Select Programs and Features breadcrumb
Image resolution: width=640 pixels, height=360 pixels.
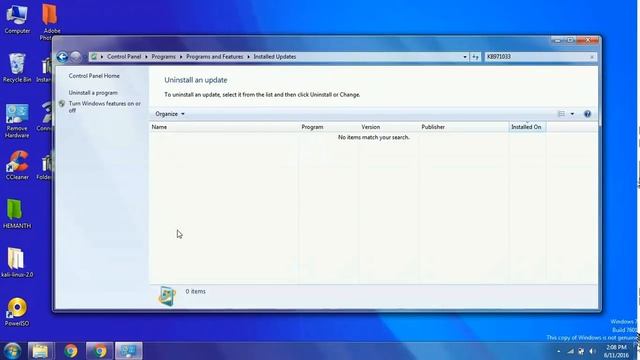(214, 57)
